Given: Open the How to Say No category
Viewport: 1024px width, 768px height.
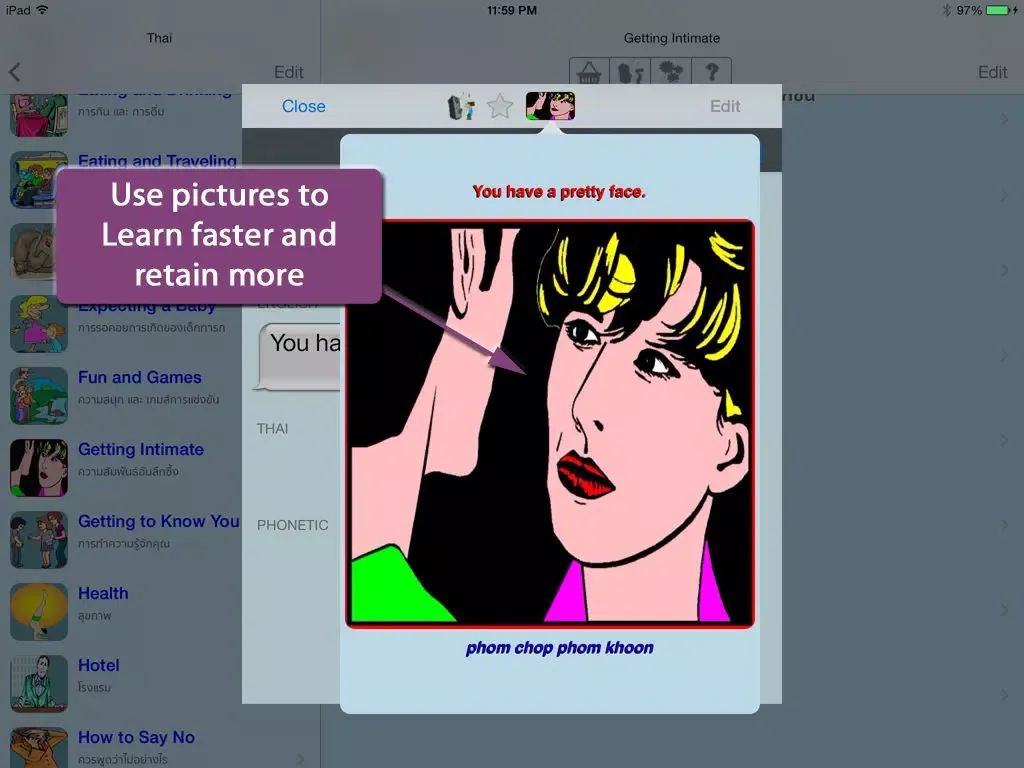Looking at the screenshot, I should (x=160, y=745).
